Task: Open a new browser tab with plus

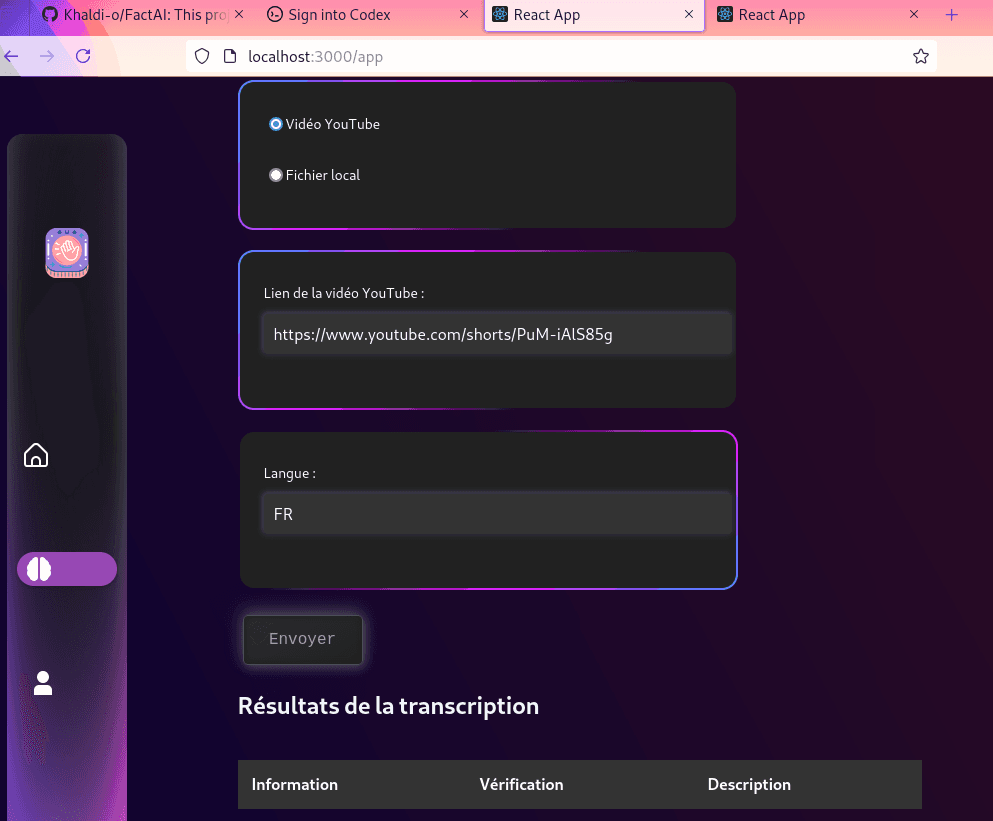Action: point(951,15)
